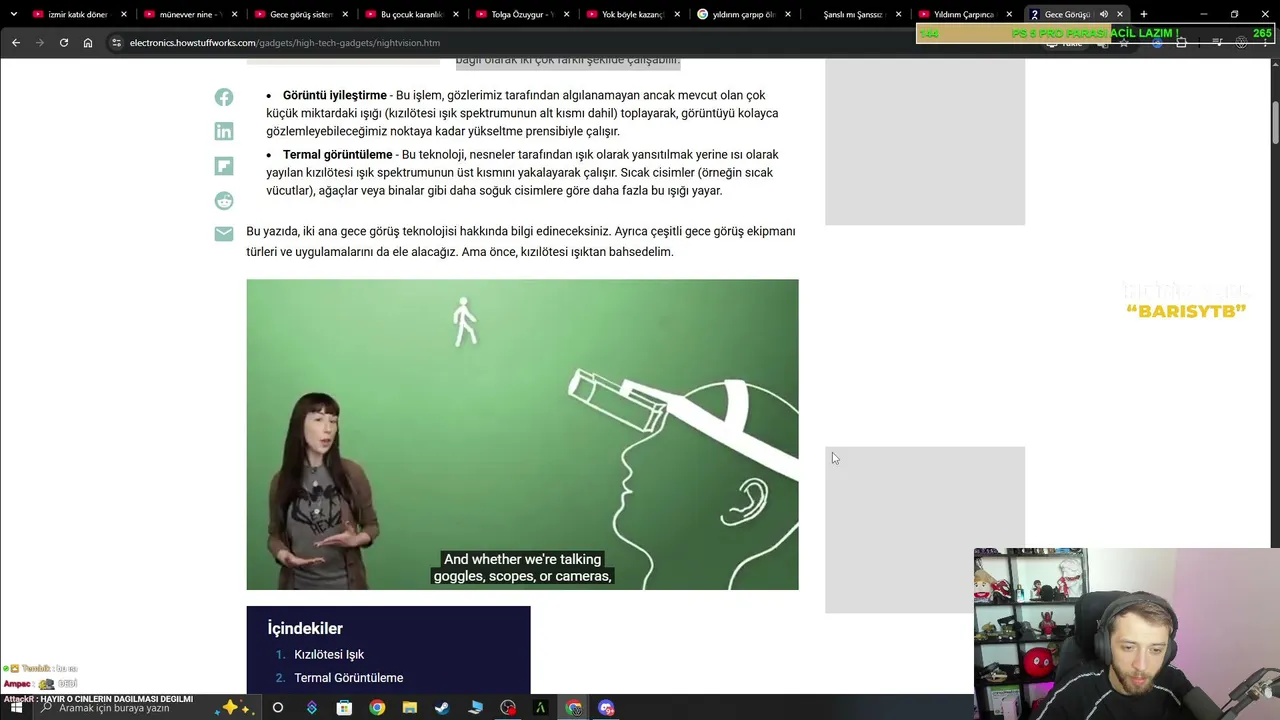The image size is (1280, 720).
Task: Open the computer icon app beside Steam
Action: (475, 708)
